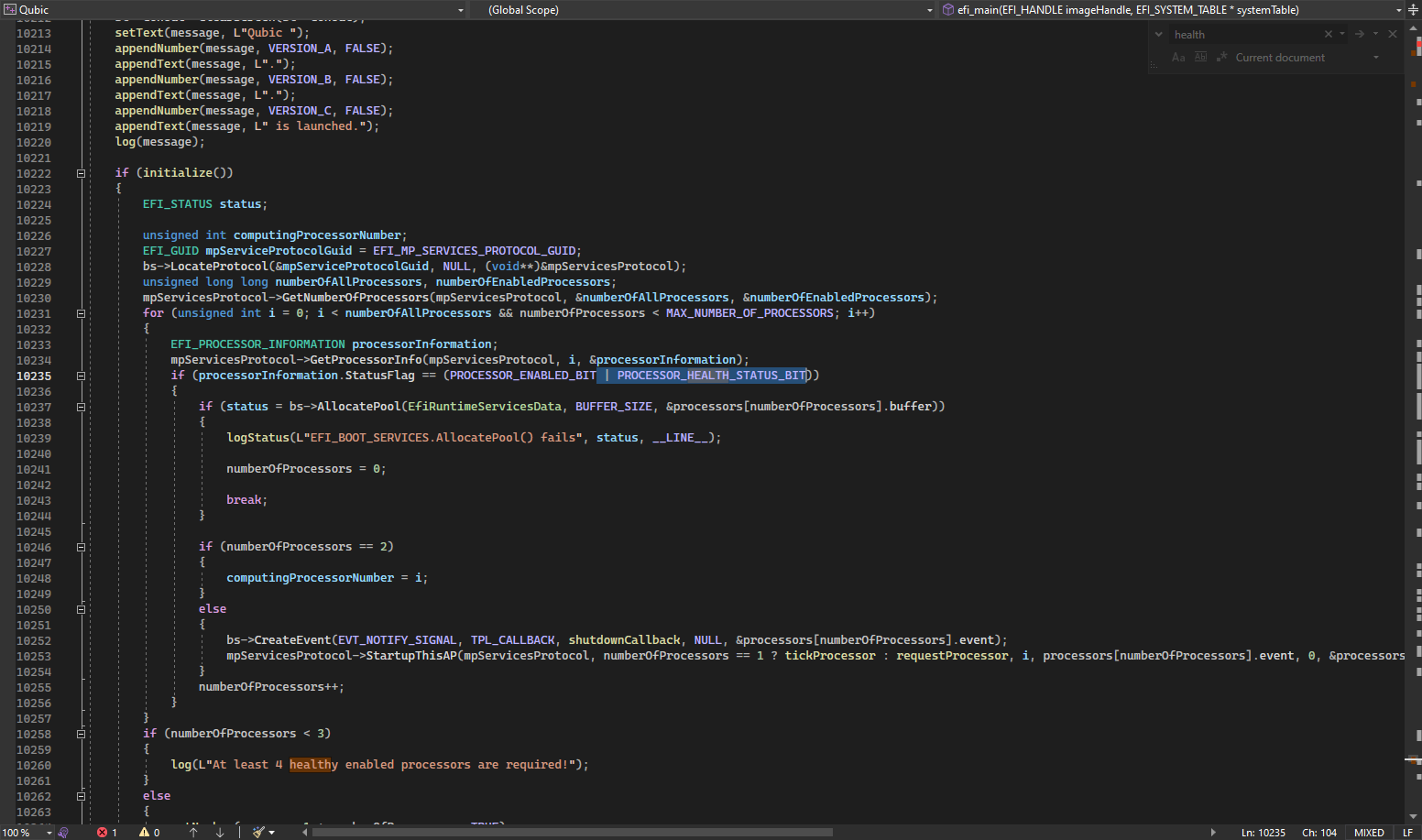This screenshot has width=1422, height=840.
Task: Click EFI_MP_SERVICES_PROTOCOL_GUID identifier
Action: [x=475, y=251]
